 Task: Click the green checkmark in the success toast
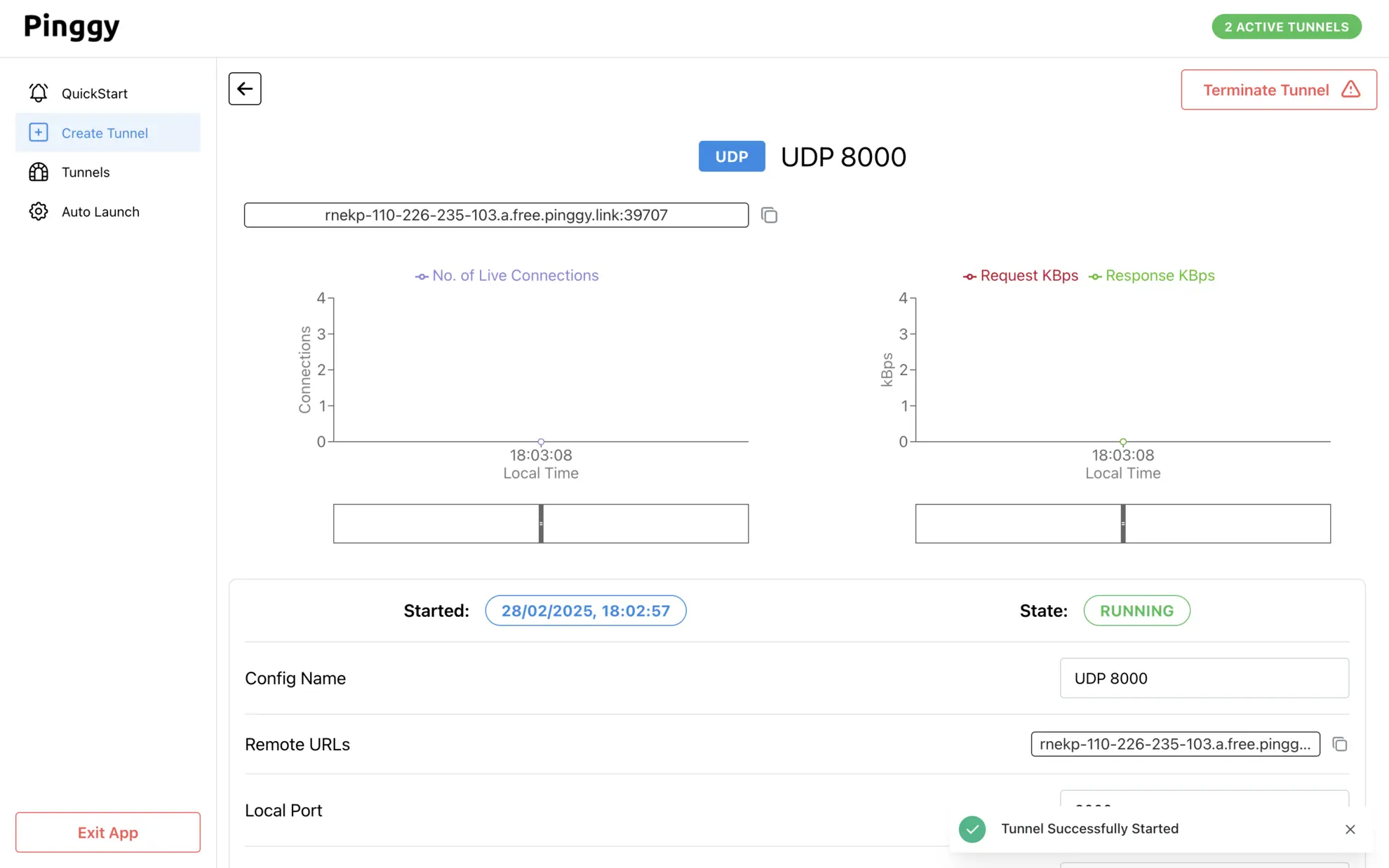(x=972, y=829)
